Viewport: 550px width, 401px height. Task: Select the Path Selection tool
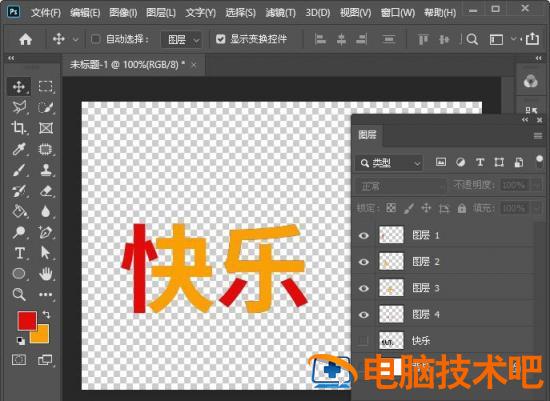(46, 253)
